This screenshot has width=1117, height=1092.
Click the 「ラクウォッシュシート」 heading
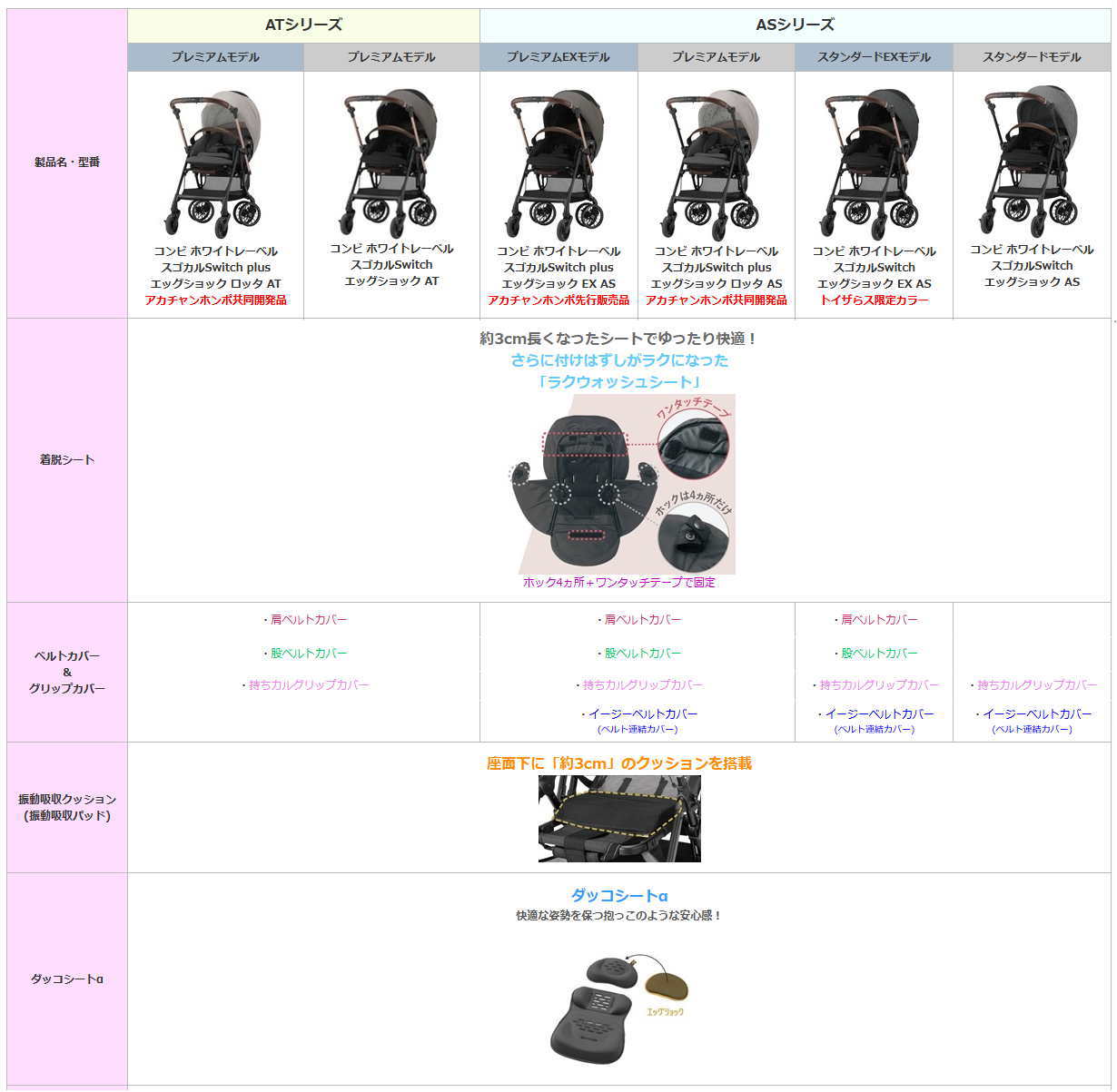[618, 381]
